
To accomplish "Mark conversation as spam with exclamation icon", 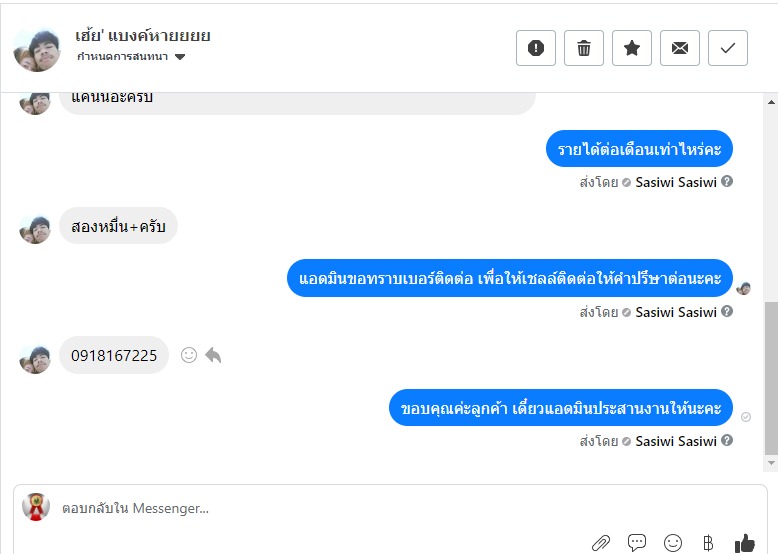I will (535, 48).
